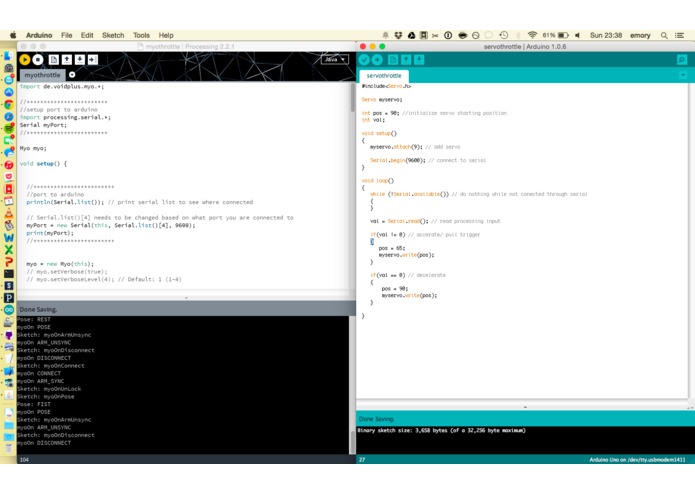This screenshot has width=695, height=494.
Task: Click the battery 61% indicator
Action: (555, 35)
